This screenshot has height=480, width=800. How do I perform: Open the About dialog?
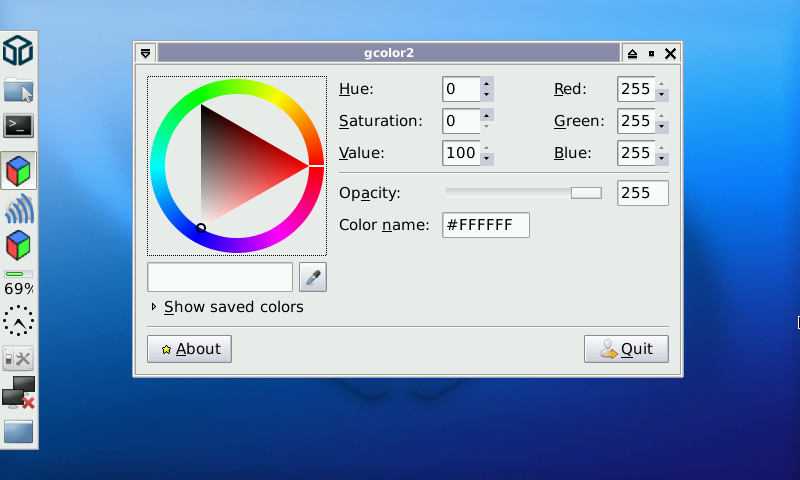(189, 349)
